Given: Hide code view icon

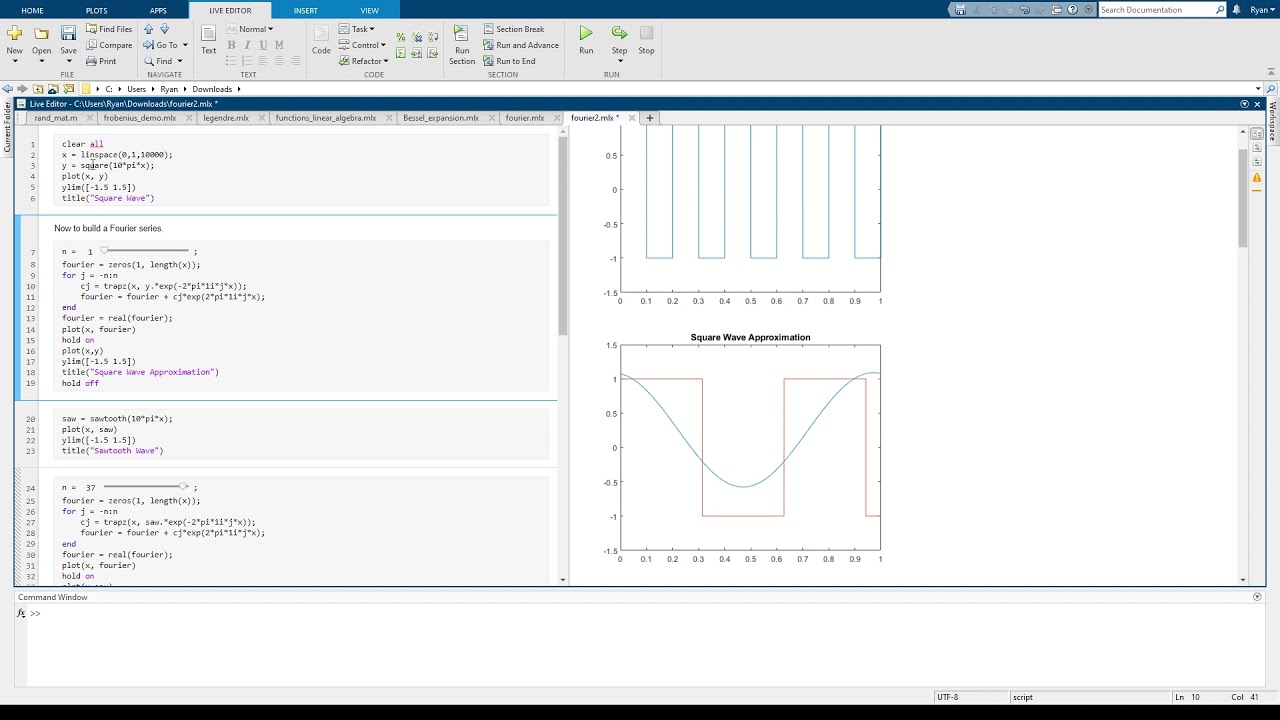Looking at the screenshot, I should click(x=1257, y=162).
